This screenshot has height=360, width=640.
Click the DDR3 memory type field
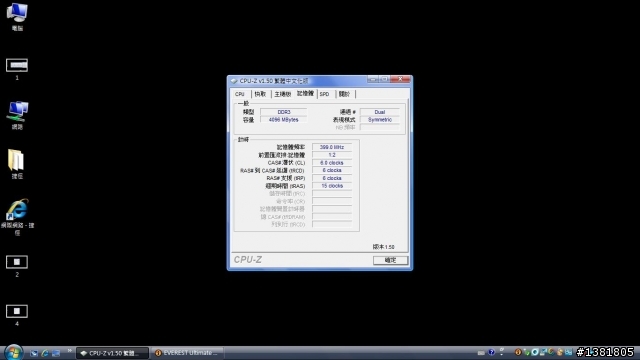(x=283, y=112)
